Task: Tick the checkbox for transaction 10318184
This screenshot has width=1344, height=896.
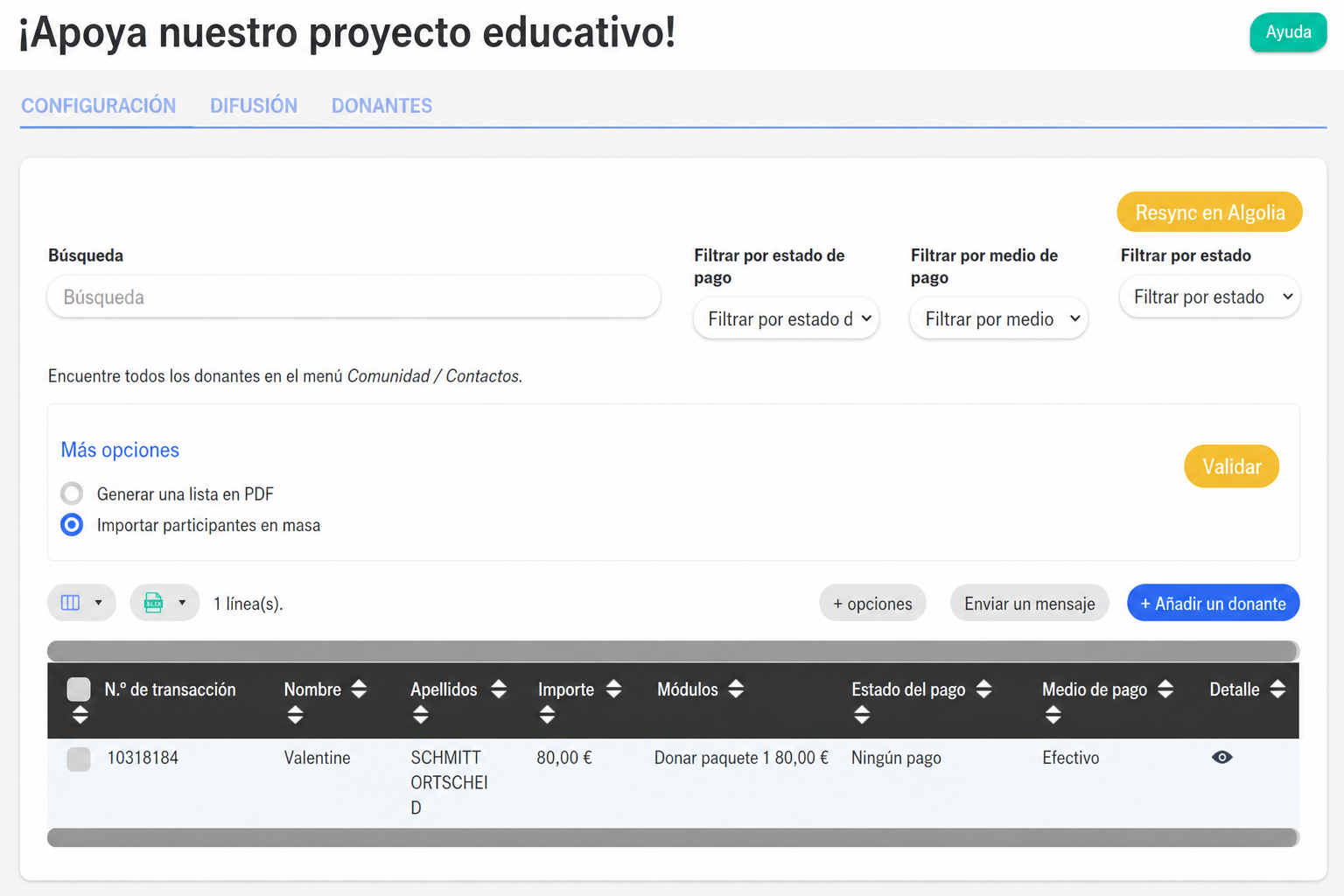Action: [x=79, y=759]
